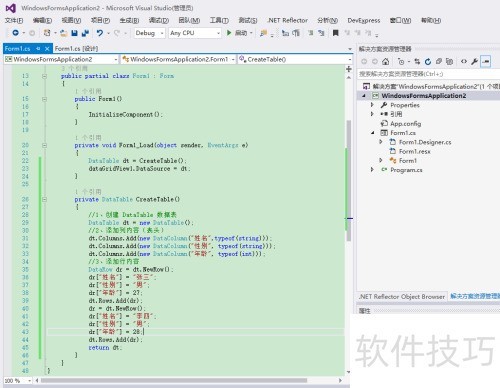Screen dimensions: 500x388
Task: Open the 工具(T) menu
Action: [x=219, y=20]
